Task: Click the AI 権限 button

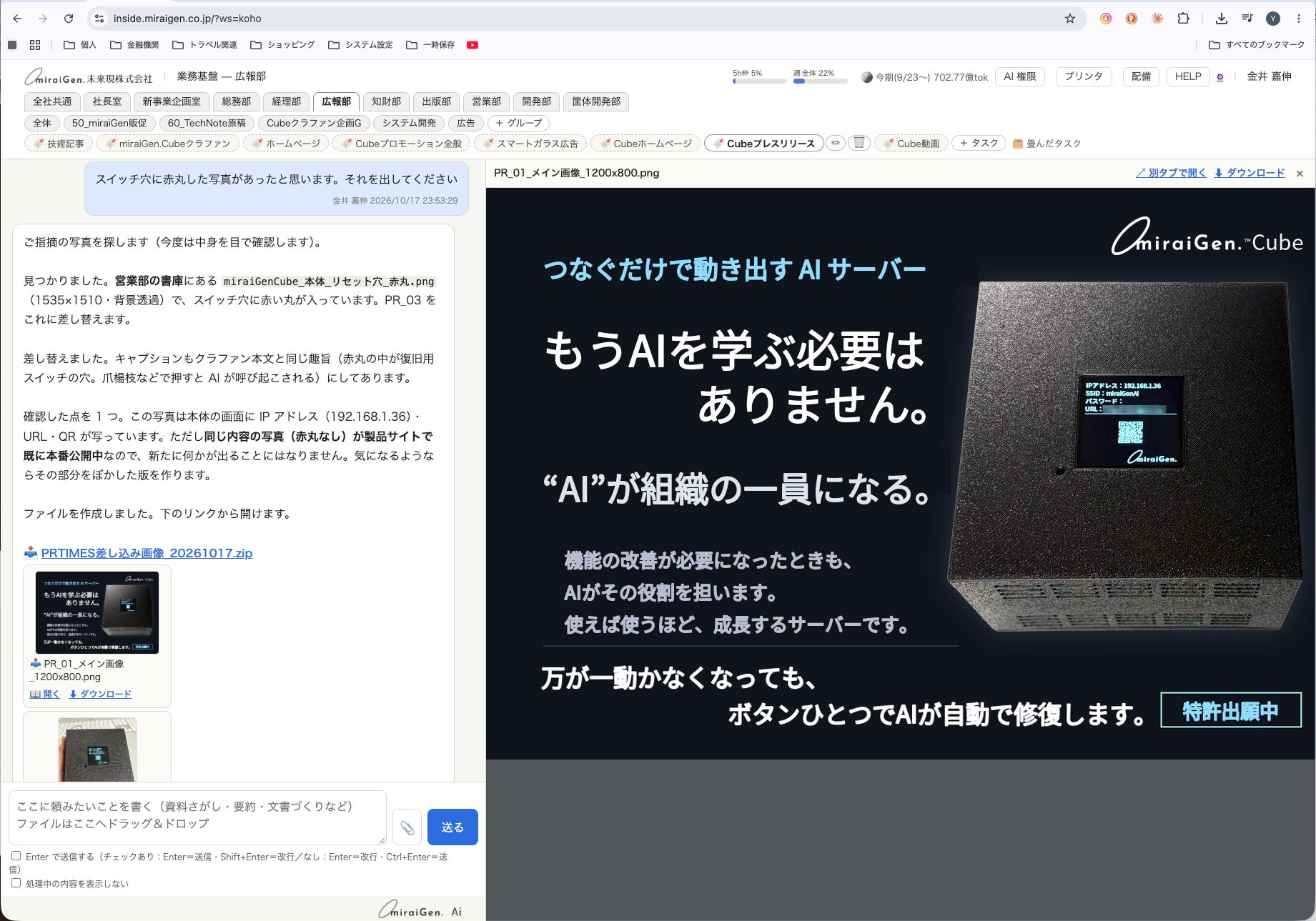Action: pyautogui.click(x=1019, y=76)
